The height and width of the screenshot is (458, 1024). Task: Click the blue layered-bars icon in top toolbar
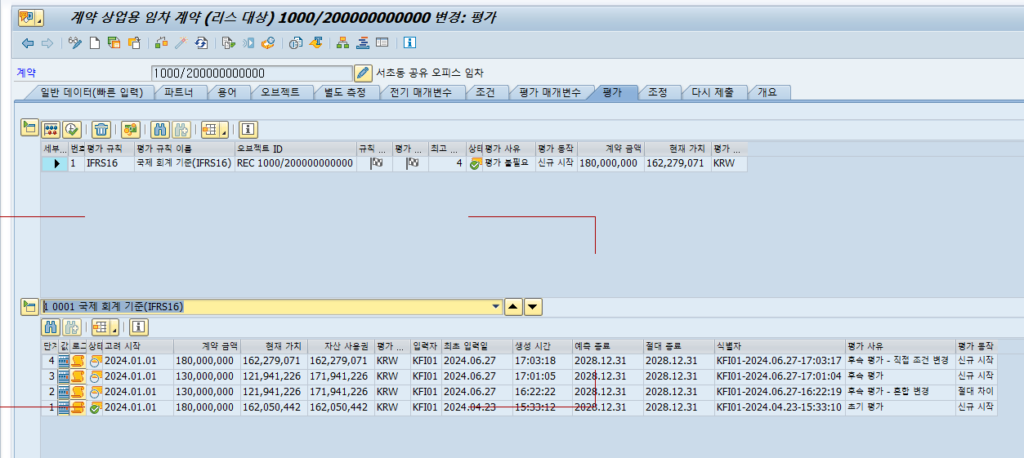click(362, 44)
